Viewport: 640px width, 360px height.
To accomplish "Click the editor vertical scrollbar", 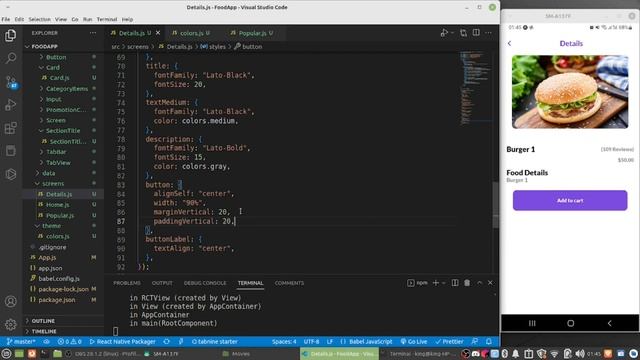I will click(496, 204).
